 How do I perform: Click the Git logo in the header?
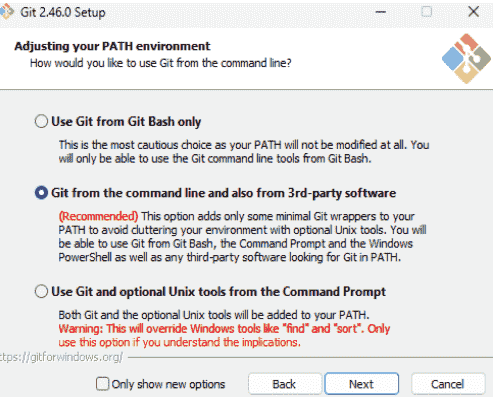(x=466, y=58)
